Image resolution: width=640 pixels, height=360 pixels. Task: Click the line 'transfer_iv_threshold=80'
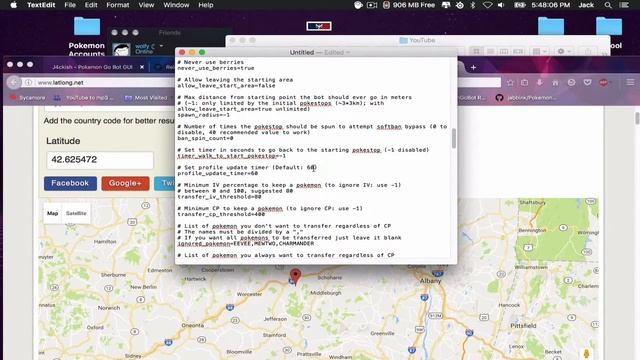pyautogui.click(x=219, y=197)
